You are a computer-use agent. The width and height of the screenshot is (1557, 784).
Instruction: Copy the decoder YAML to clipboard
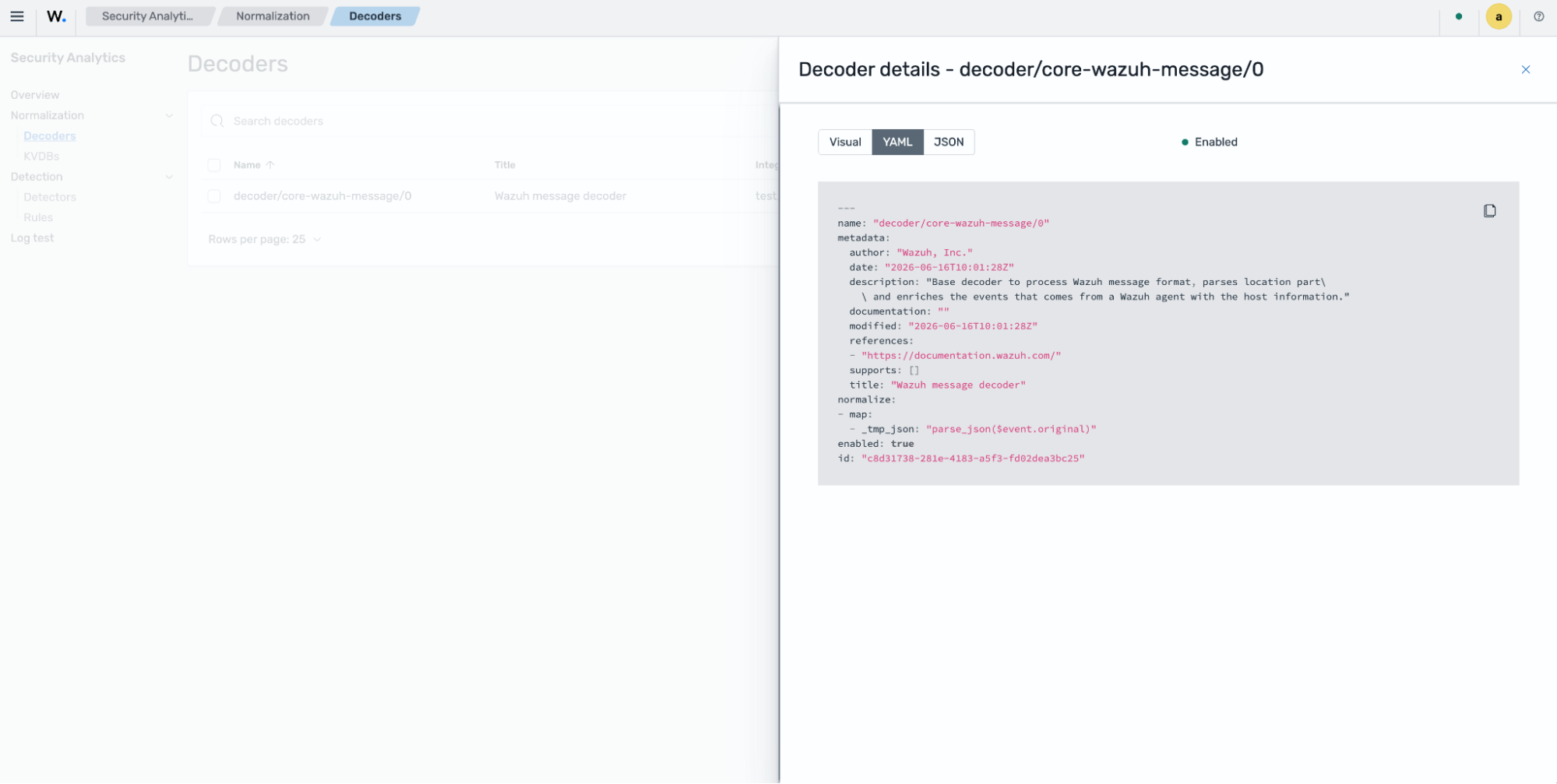[1489, 211]
